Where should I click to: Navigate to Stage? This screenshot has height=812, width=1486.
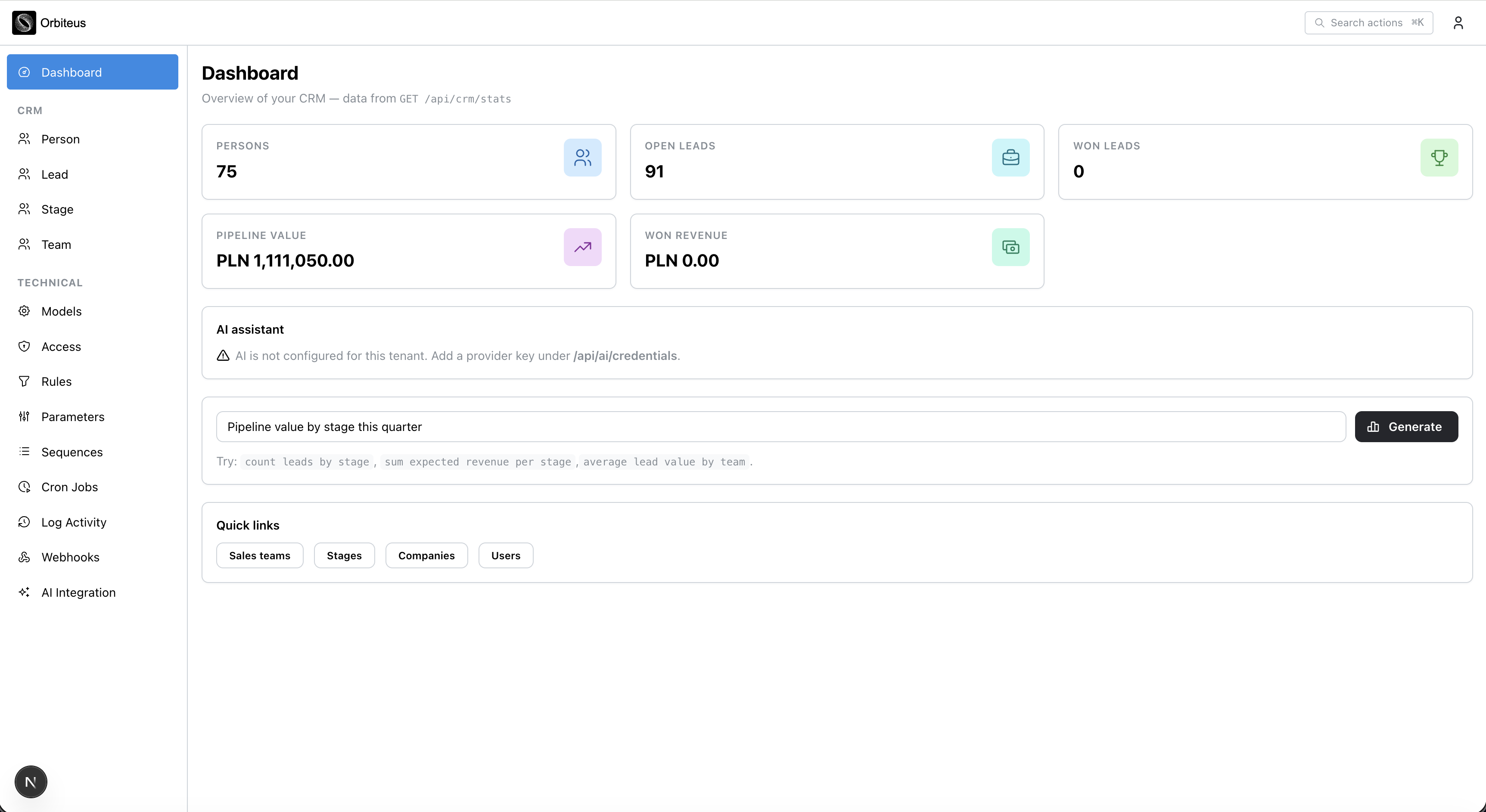[92, 209]
